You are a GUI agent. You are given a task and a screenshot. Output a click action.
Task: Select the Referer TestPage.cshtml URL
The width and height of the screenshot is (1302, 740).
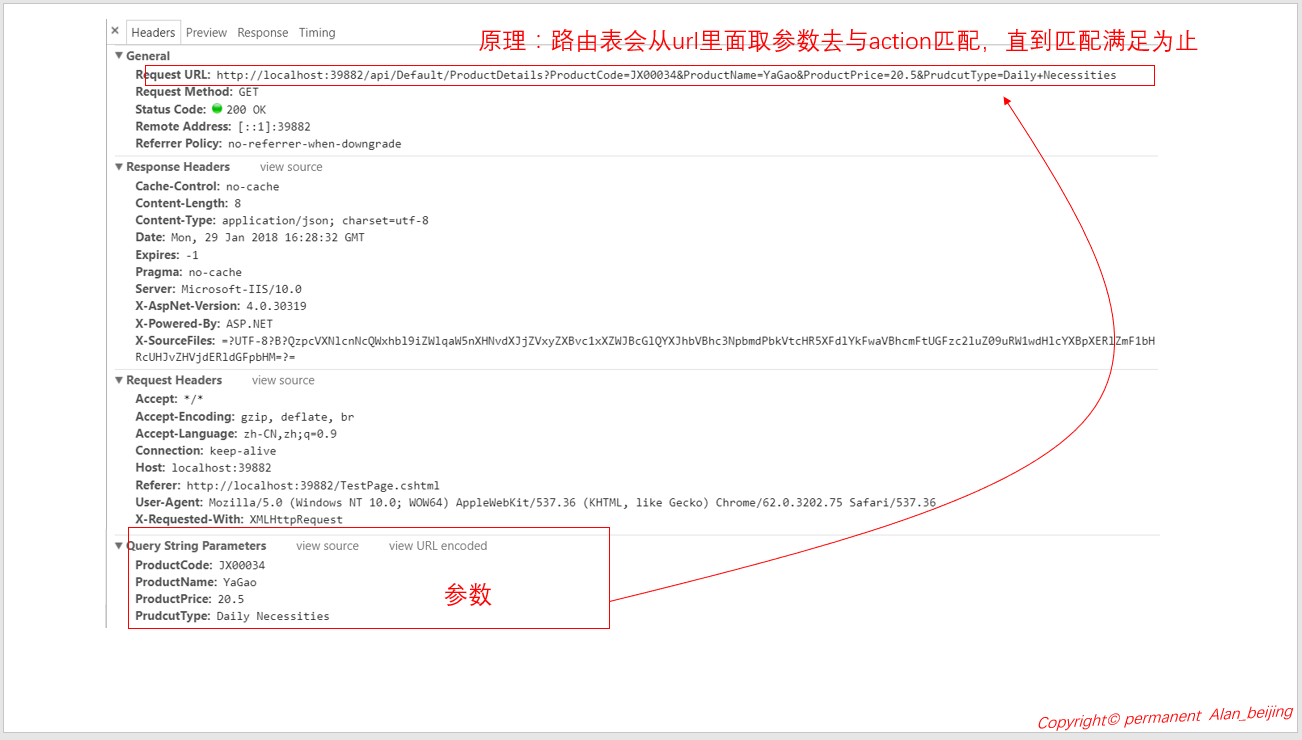point(313,485)
